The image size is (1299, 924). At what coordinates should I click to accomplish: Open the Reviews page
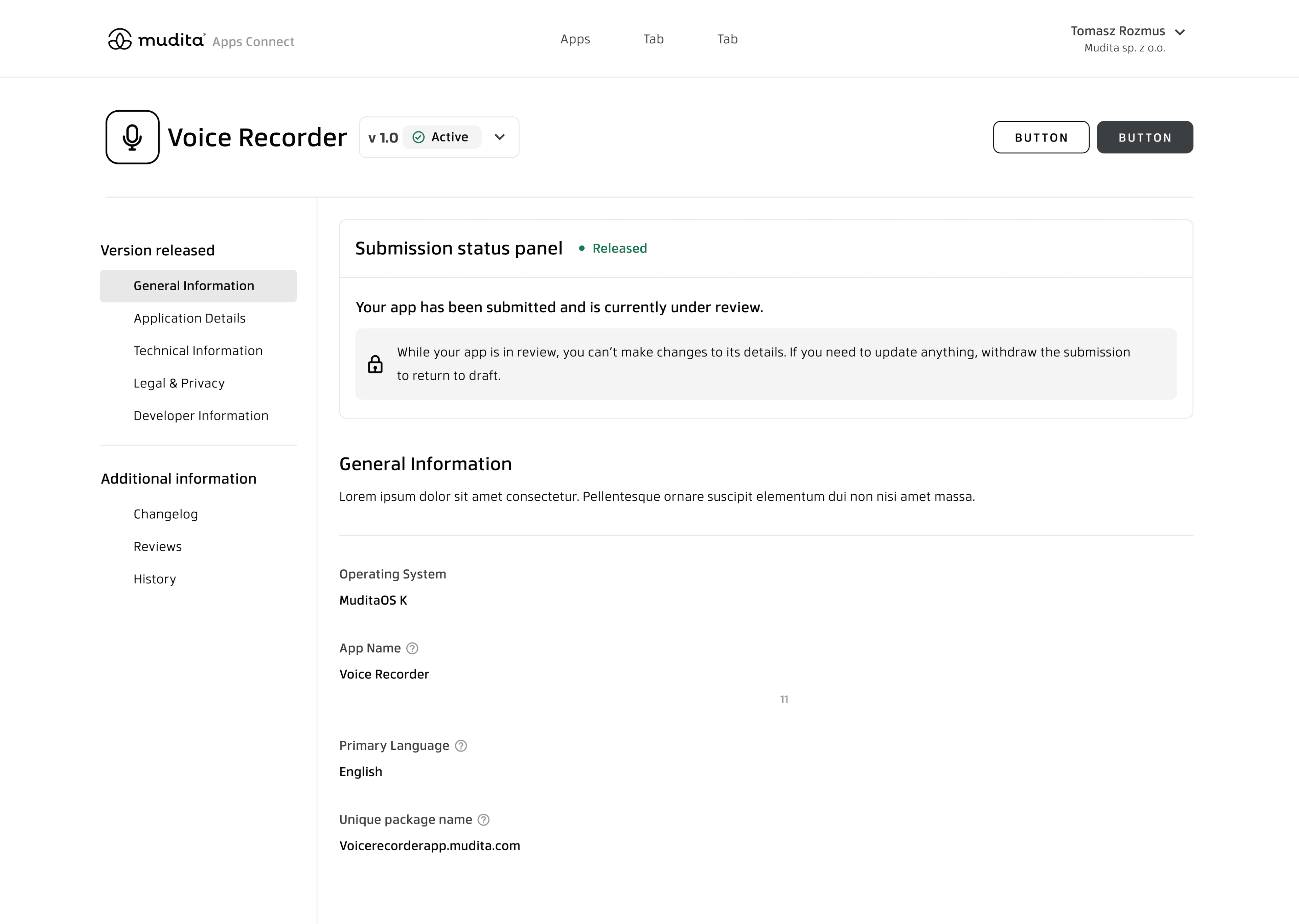coord(158,547)
